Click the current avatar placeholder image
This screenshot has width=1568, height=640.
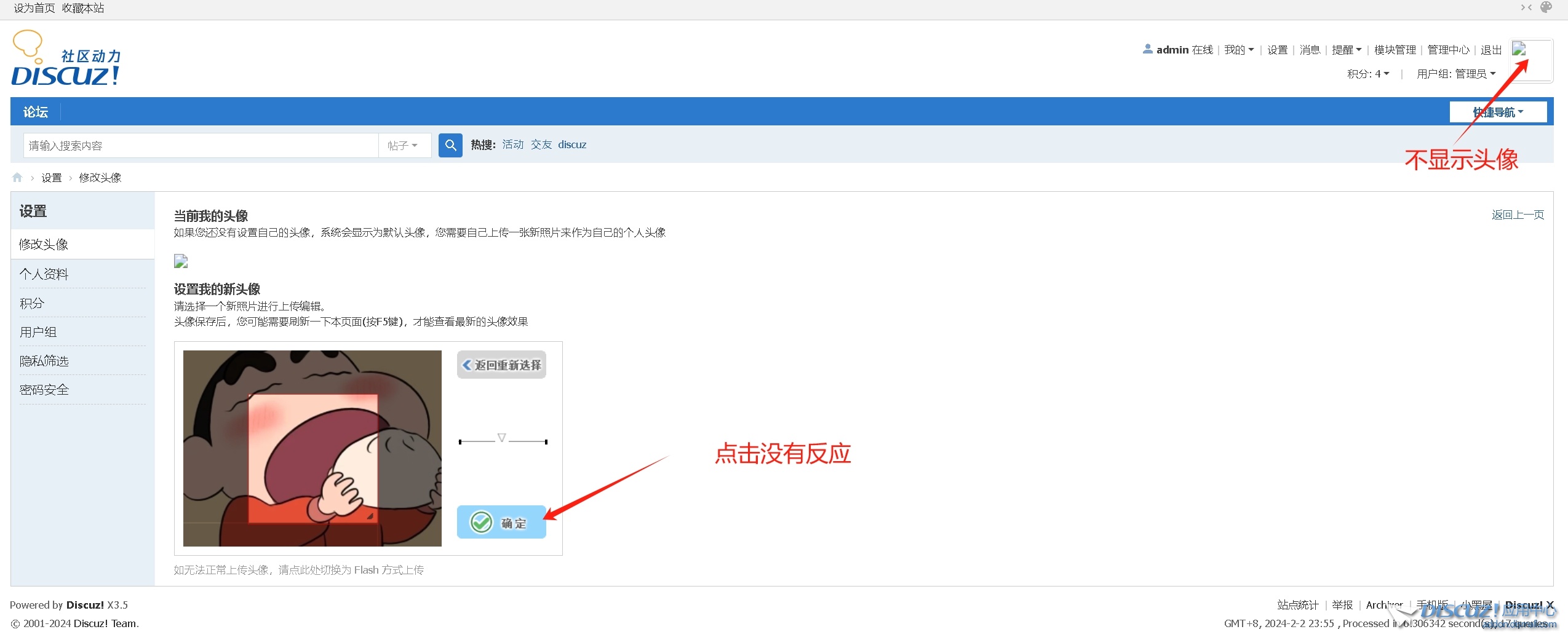tap(181, 261)
